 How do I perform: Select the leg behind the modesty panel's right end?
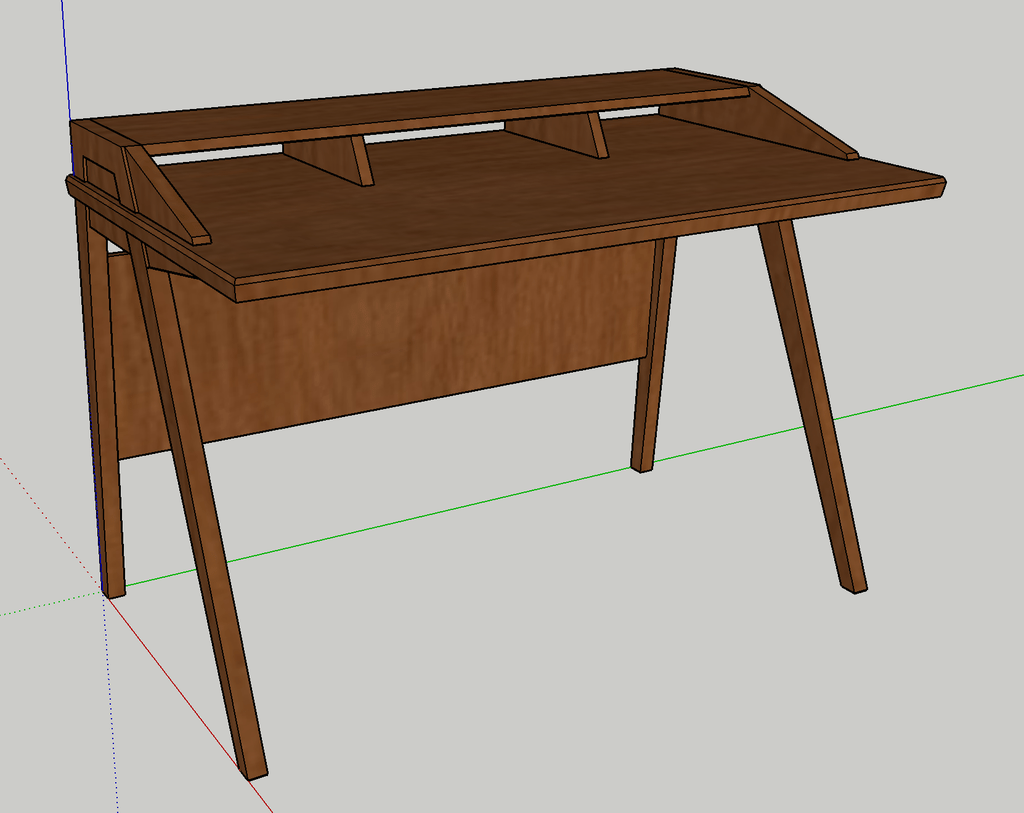pyautogui.click(x=653, y=356)
